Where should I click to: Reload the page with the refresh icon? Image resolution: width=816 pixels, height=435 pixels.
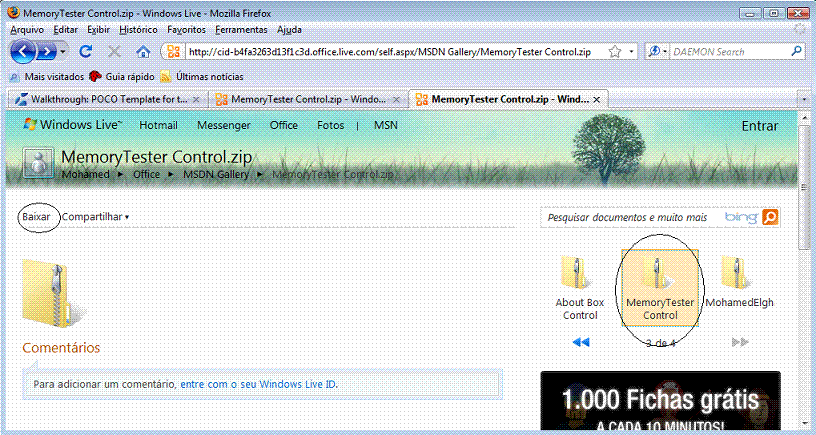86,52
